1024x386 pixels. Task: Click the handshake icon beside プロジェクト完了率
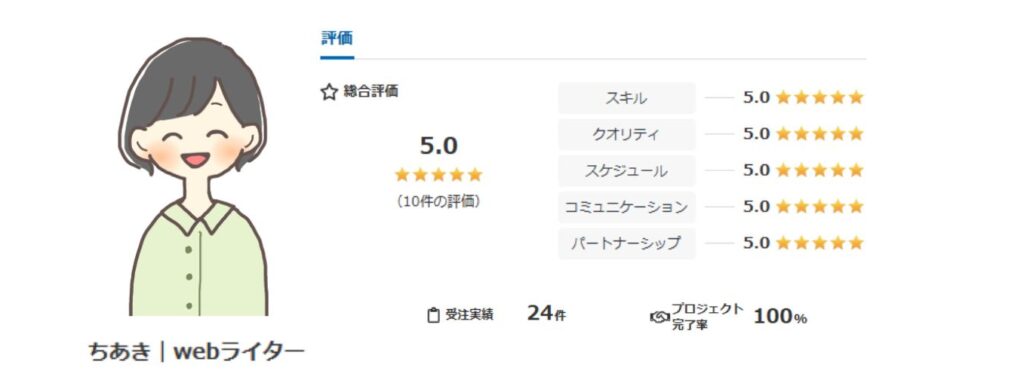660,317
